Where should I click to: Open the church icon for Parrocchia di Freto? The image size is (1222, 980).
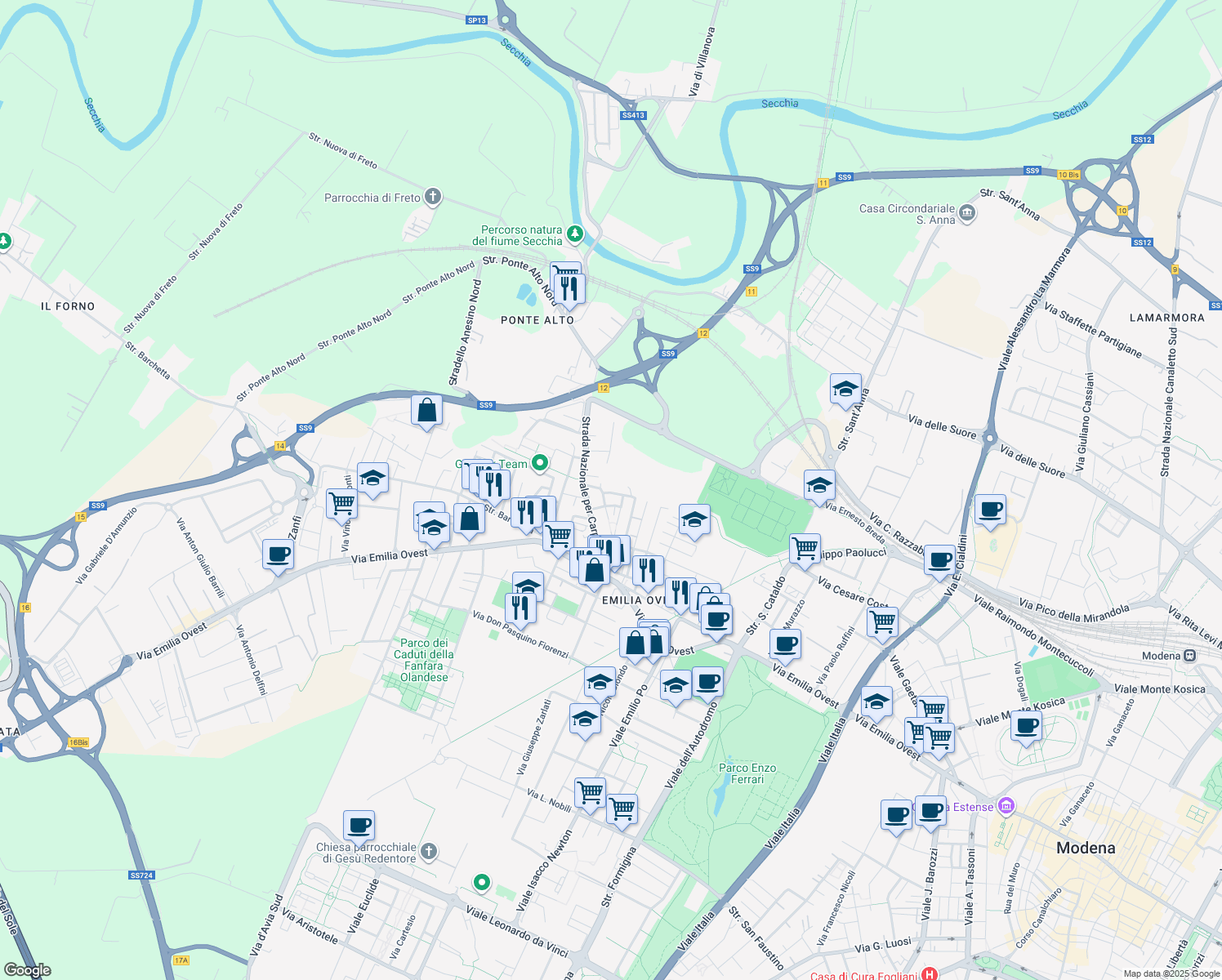tap(432, 197)
